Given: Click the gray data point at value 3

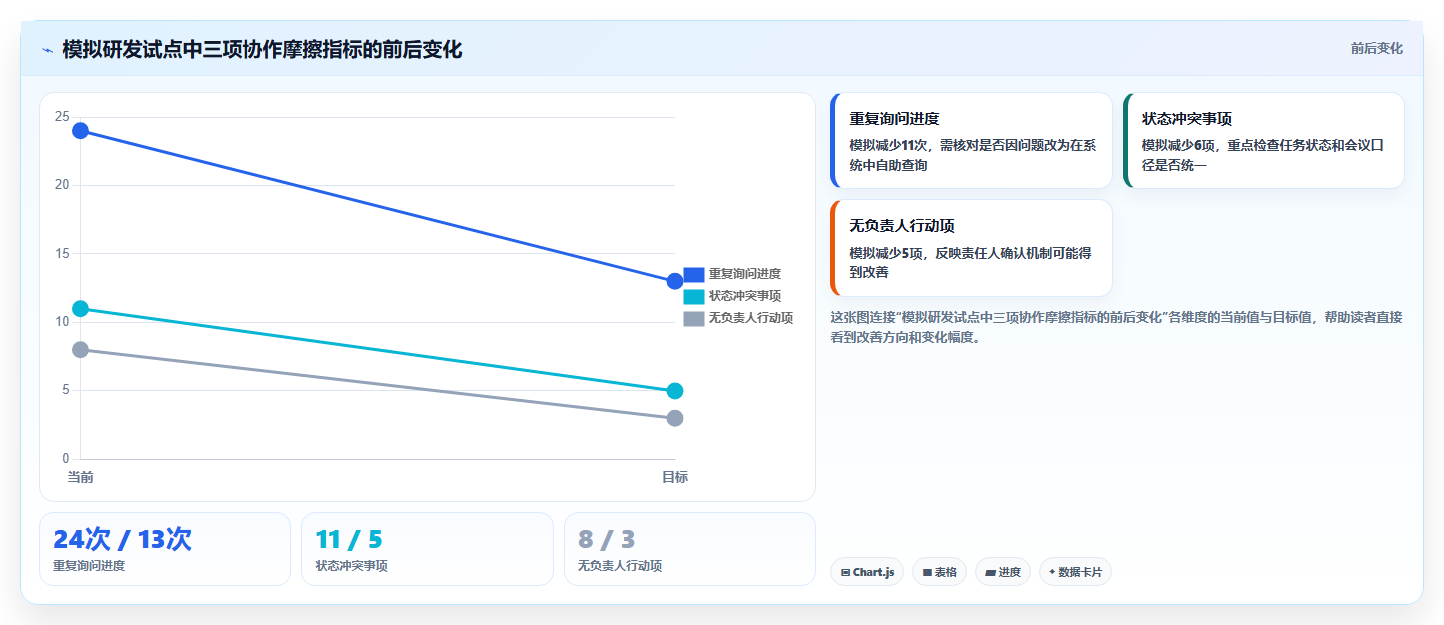Looking at the screenshot, I should coord(675,418).
